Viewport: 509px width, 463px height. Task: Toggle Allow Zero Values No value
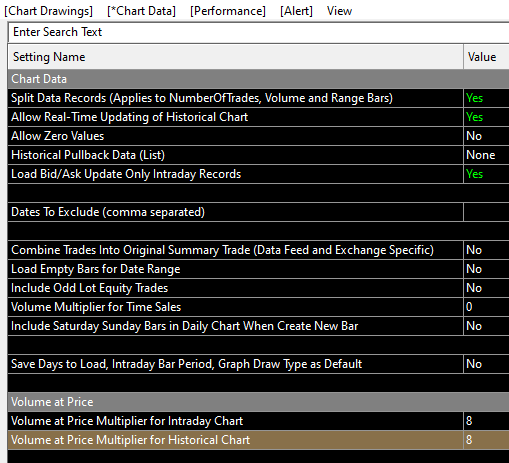click(x=486, y=136)
